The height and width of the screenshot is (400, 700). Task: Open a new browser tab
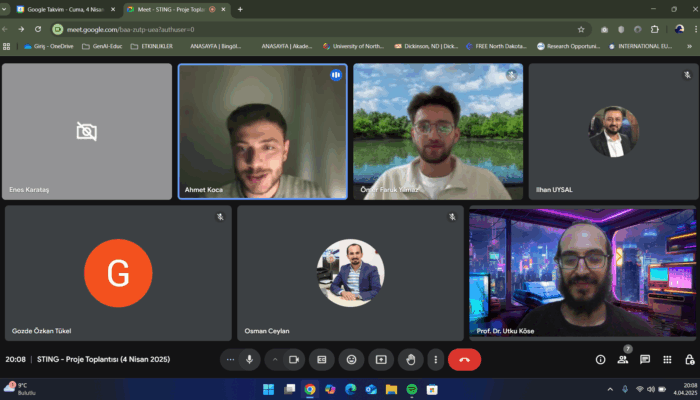(x=240, y=9)
